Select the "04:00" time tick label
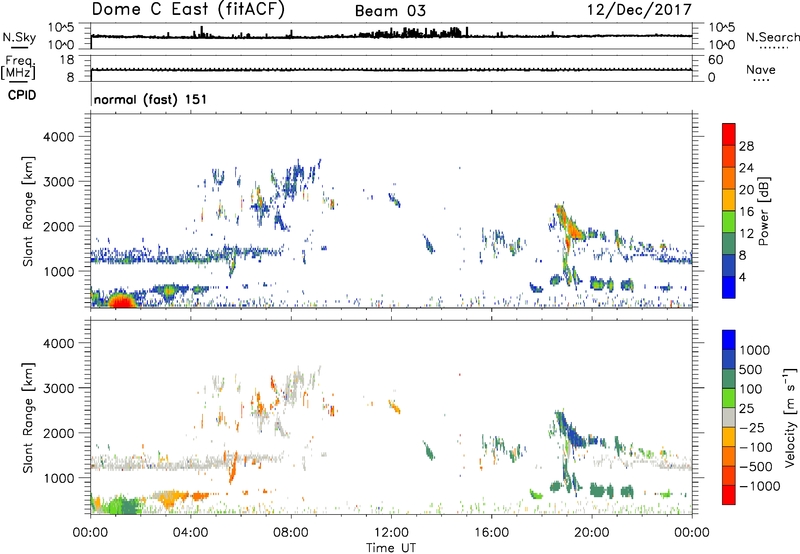 190,533
